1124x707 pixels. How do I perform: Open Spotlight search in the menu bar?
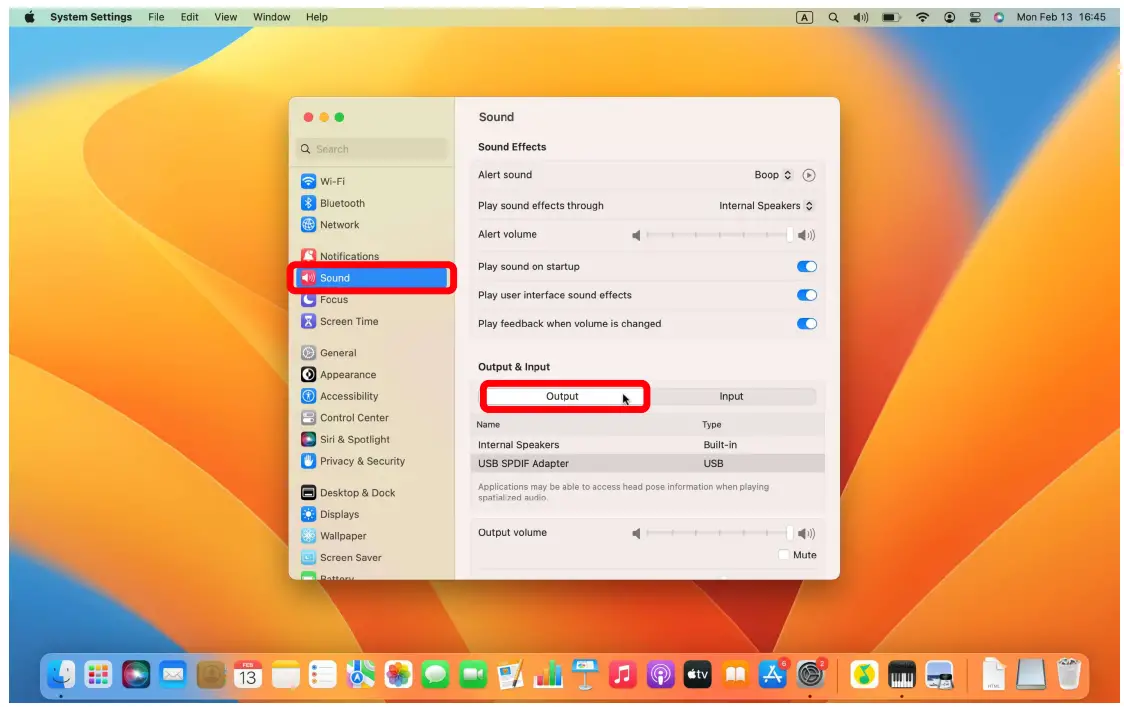[833, 17]
